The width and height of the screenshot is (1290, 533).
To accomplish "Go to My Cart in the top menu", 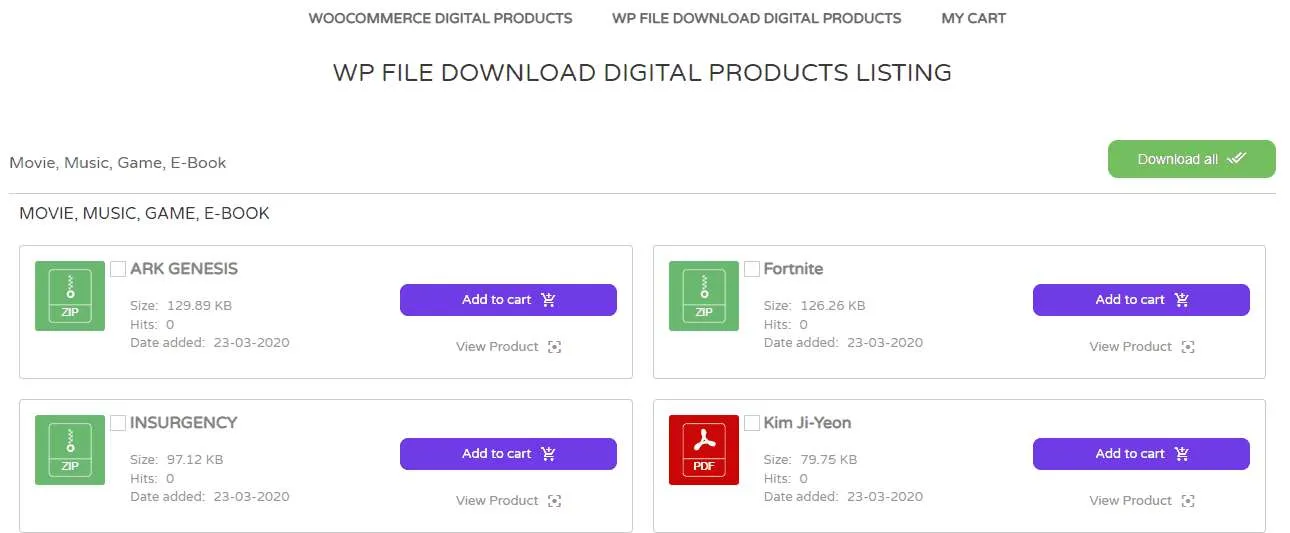I will [973, 18].
